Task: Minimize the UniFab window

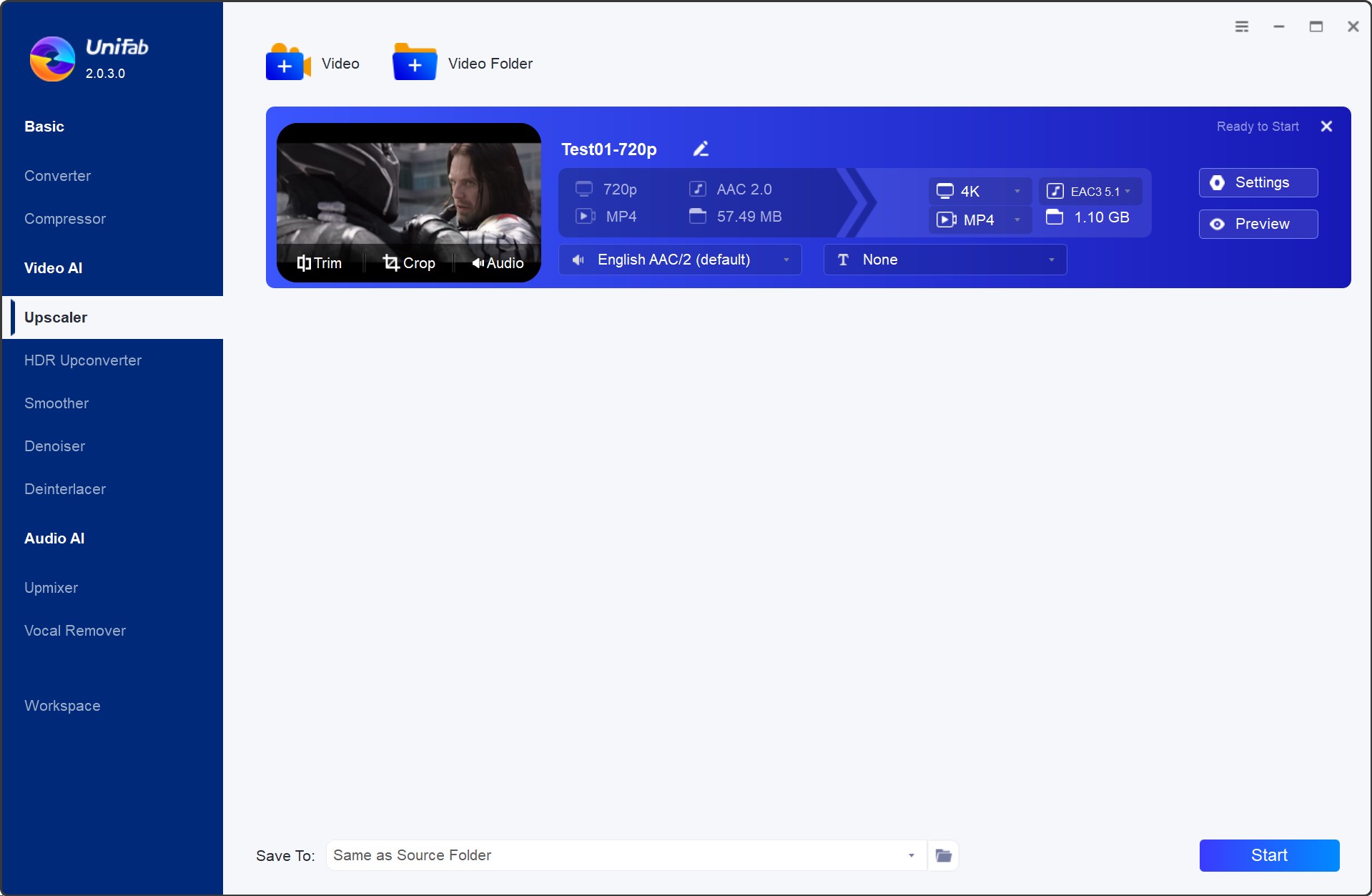Action: (x=1279, y=26)
